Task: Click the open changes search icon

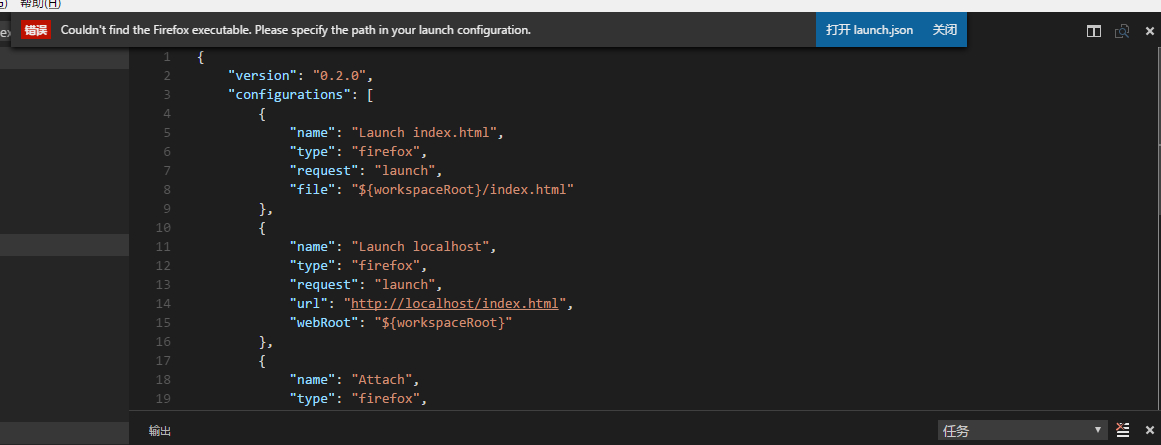Action: coord(1122,31)
